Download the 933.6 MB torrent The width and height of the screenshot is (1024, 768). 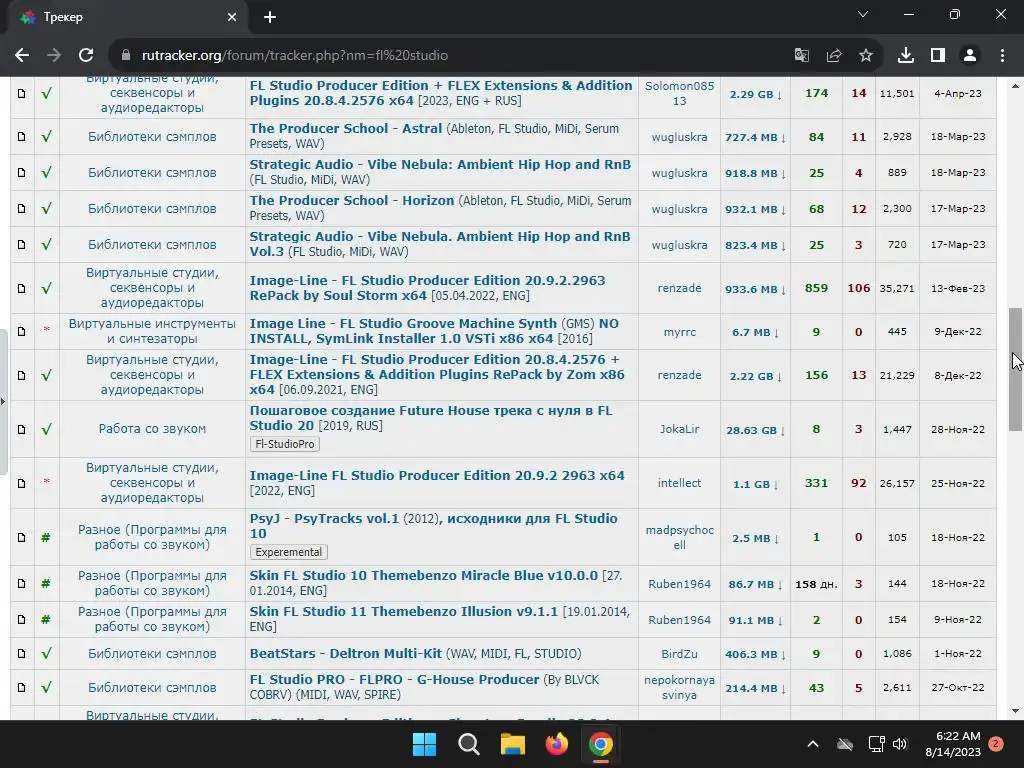point(755,289)
